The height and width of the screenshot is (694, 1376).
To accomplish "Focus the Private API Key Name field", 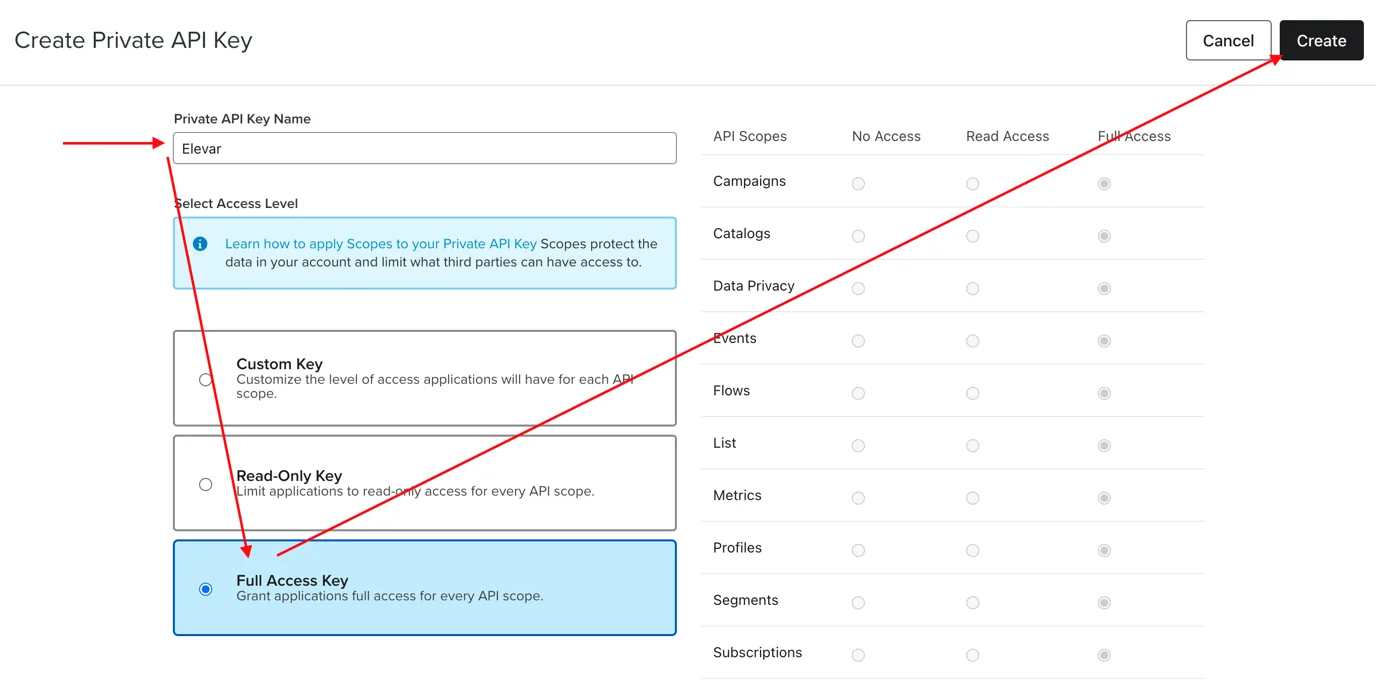I will pos(425,148).
